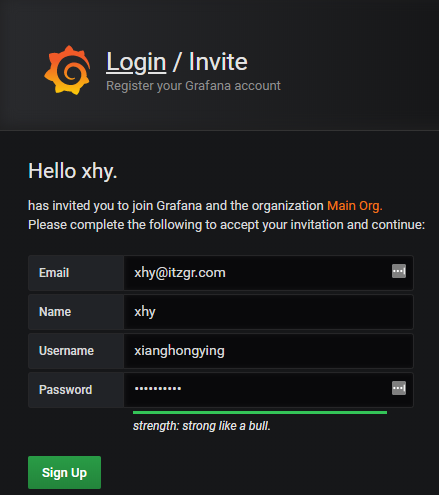Click the 'strong like a bull' strength text
The image size is (439, 495).
point(202,426)
